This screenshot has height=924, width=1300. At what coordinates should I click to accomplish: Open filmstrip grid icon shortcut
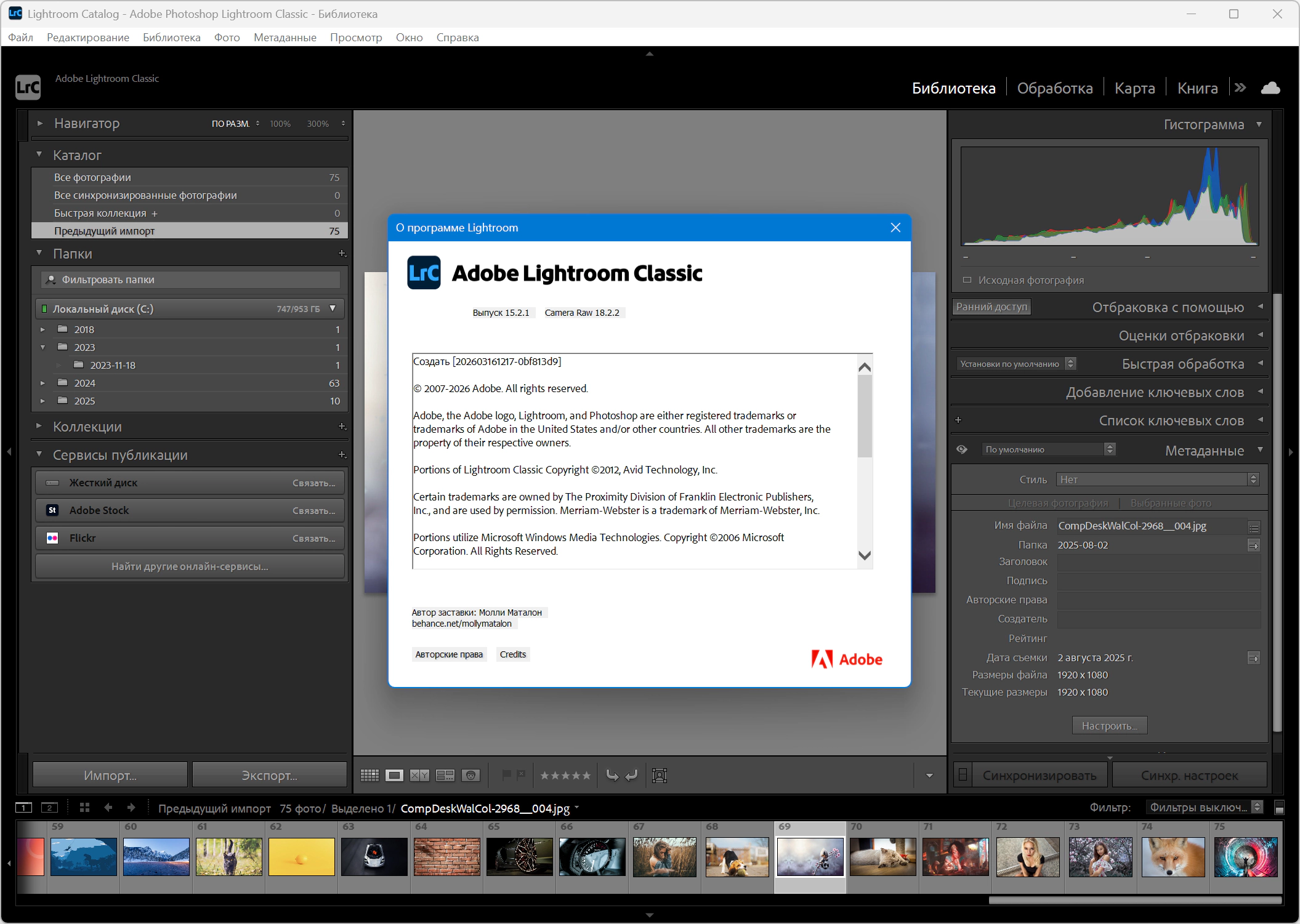(84, 807)
